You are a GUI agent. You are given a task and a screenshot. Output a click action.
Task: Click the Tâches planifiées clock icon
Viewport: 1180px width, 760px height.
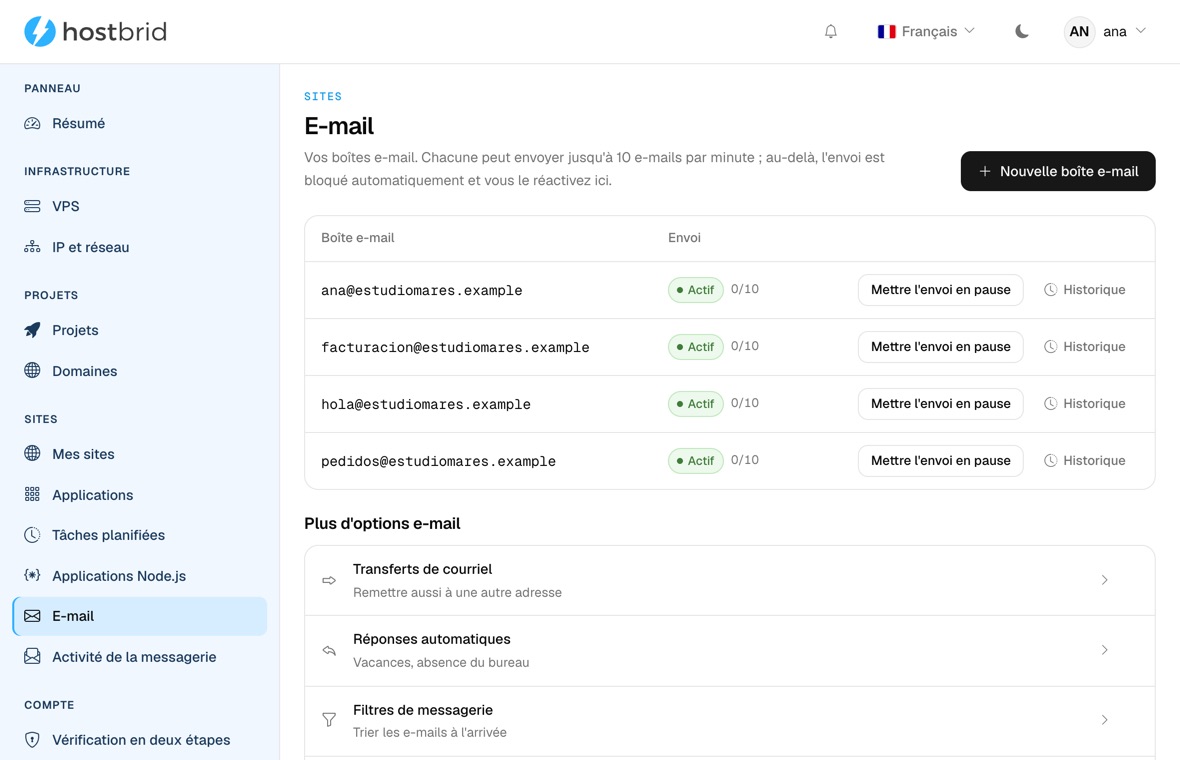pyautogui.click(x=32, y=535)
